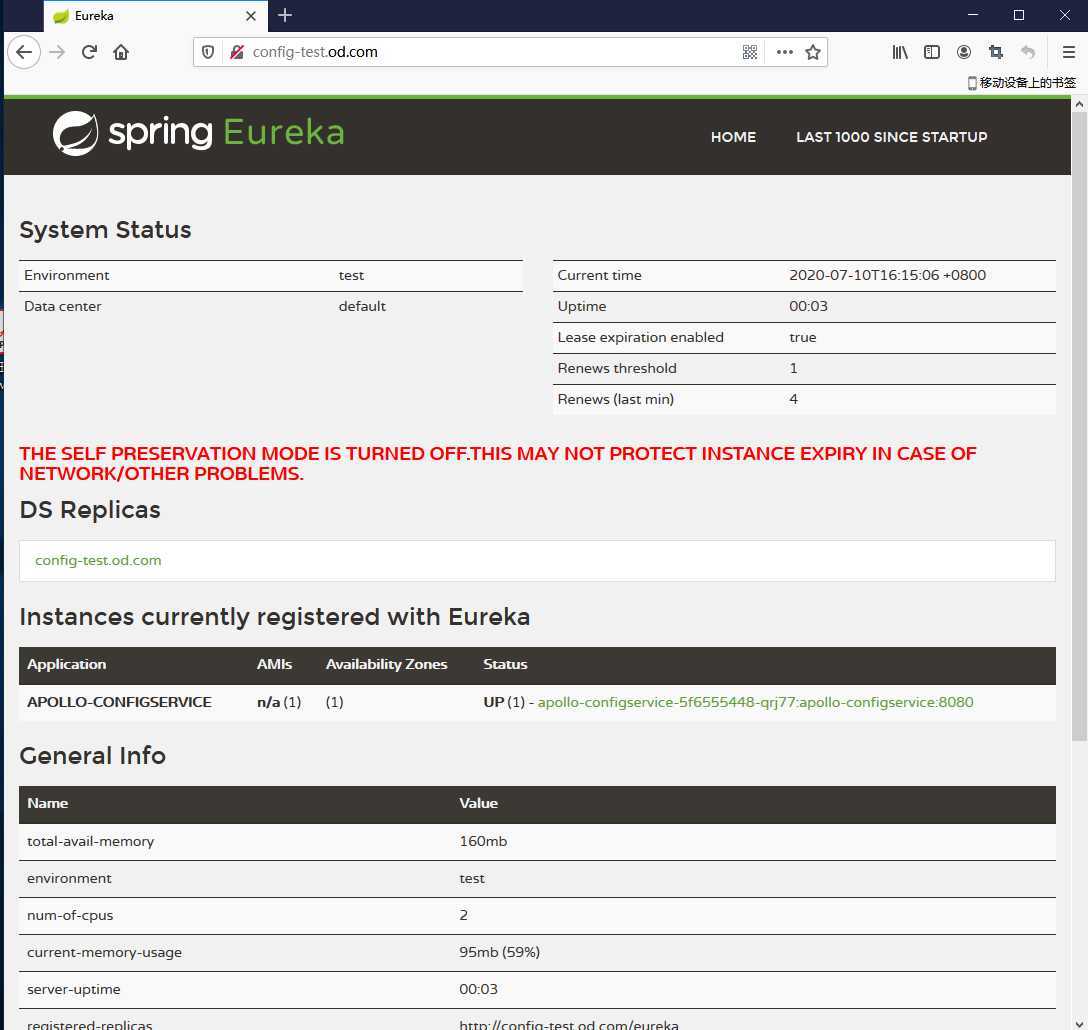The height and width of the screenshot is (1030, 1088).
Task: Click the Uptime label in System Status
Action: [581, 306]
